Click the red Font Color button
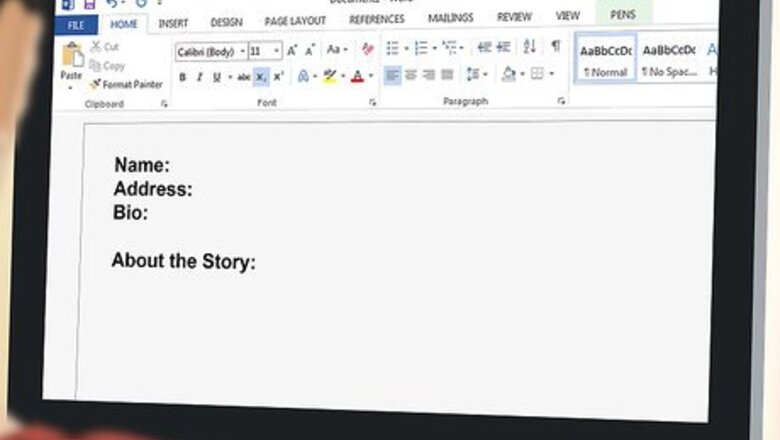 [x=357, y=76]
